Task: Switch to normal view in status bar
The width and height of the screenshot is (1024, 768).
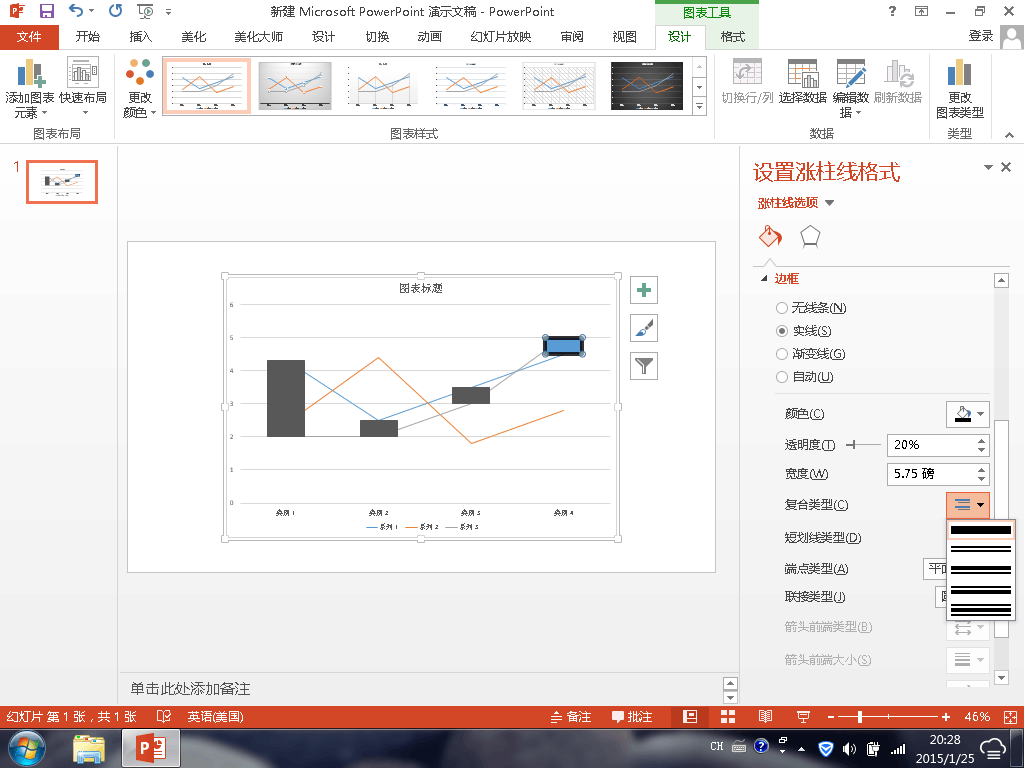Action: [x=690, y=716]
